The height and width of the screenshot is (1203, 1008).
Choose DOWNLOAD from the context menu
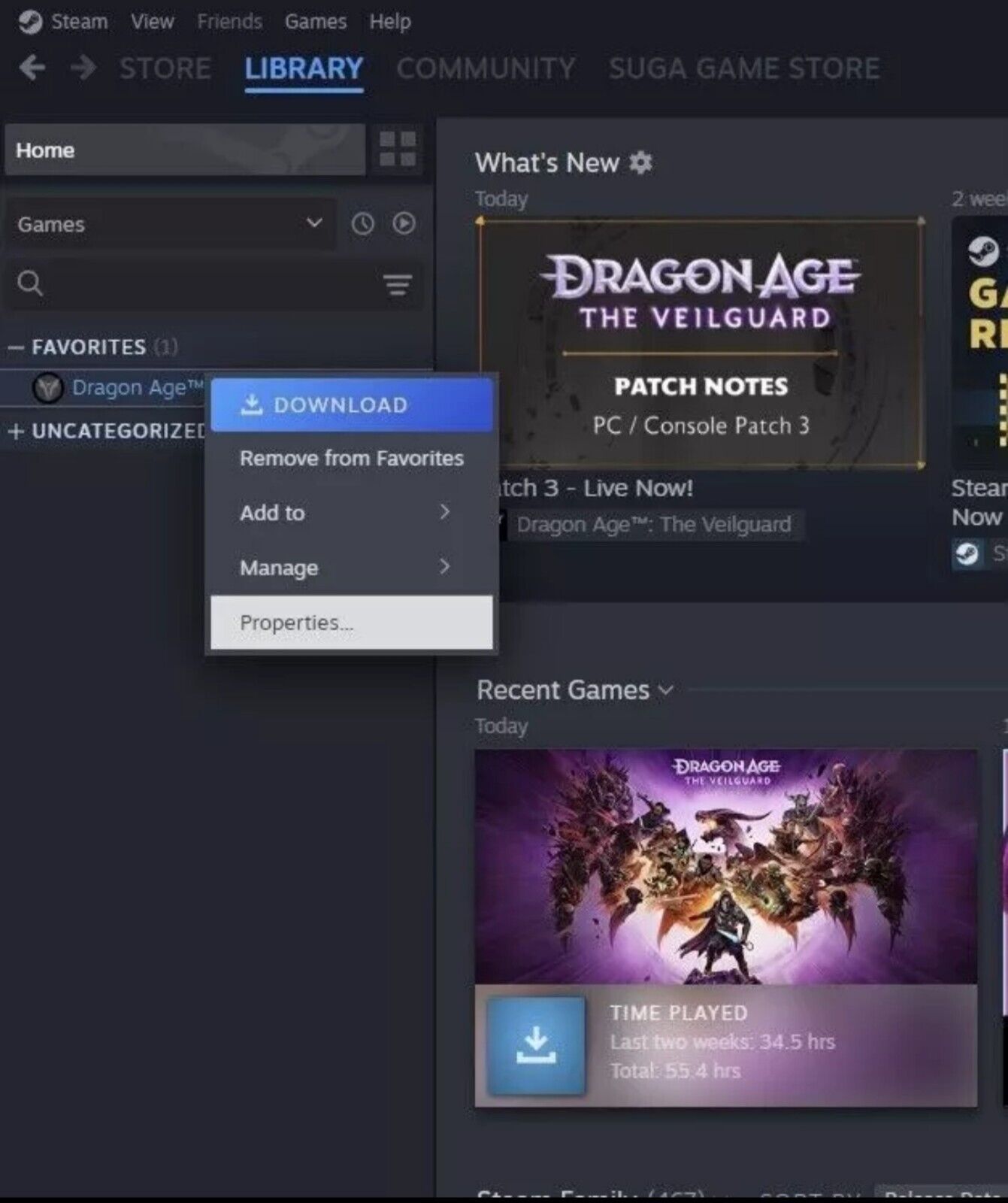tap(352, 405)
